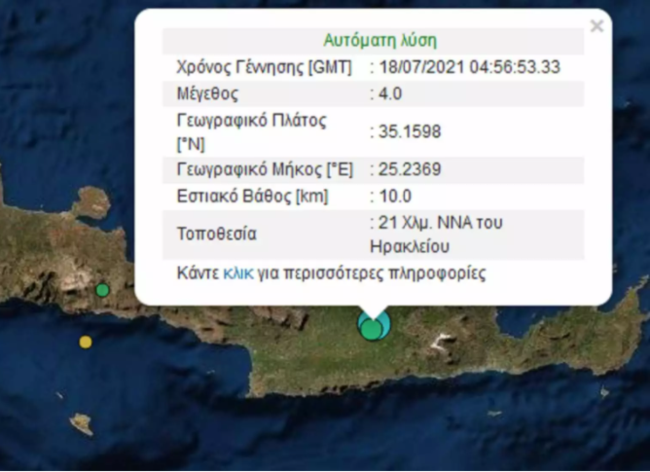Click the 'Τοποθεσία' label

click(217, 234)
